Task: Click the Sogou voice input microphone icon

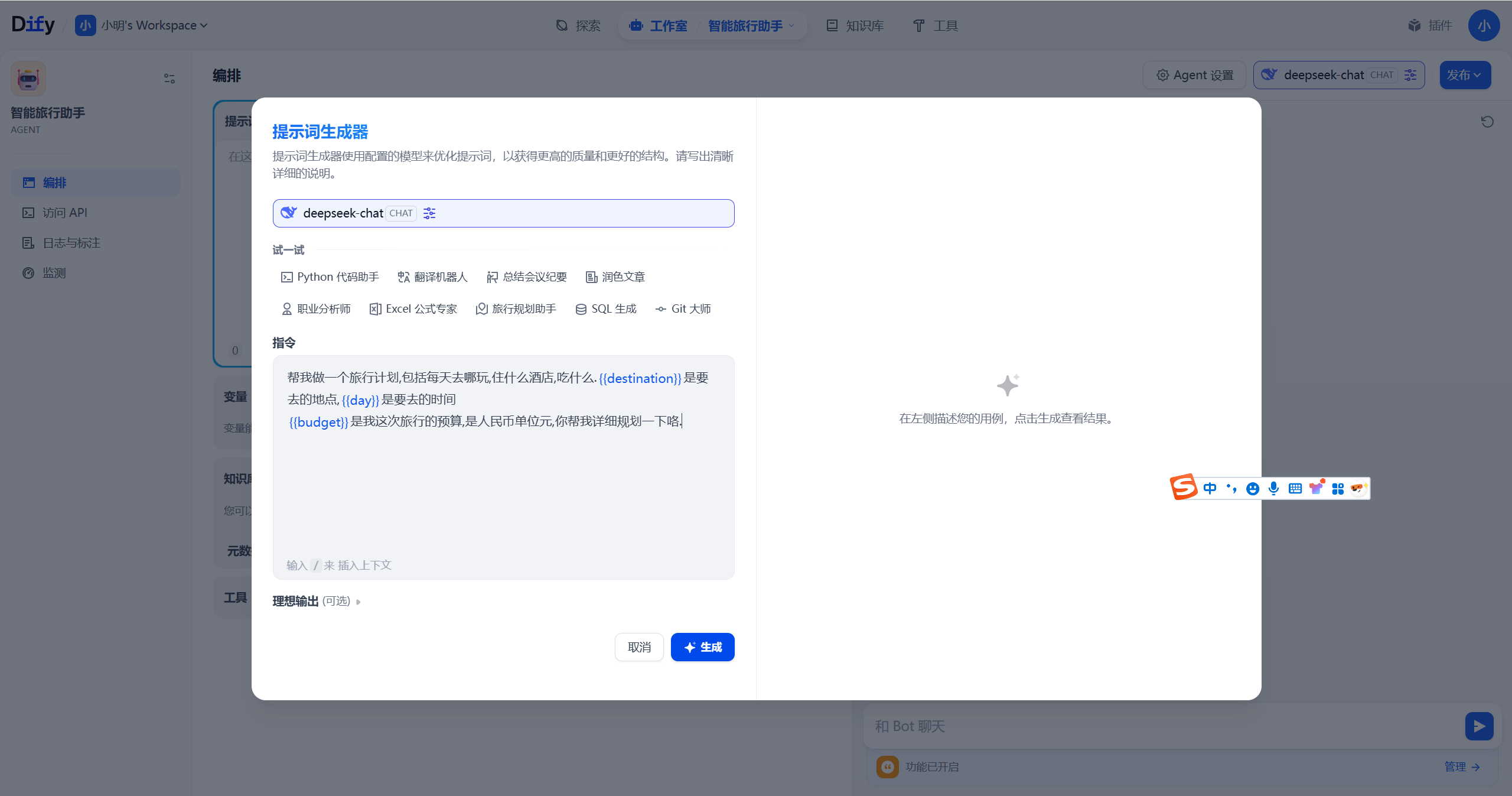Action: pos(1273,488)
